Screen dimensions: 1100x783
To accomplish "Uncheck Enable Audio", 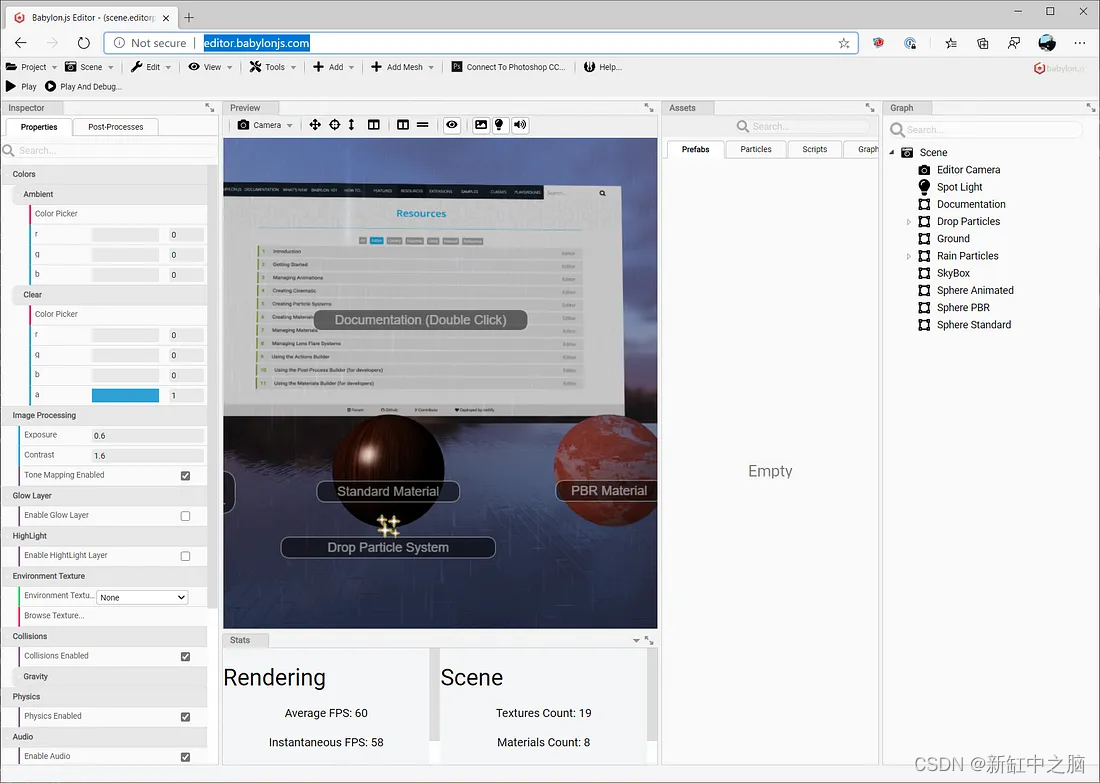I will (185, 757).
